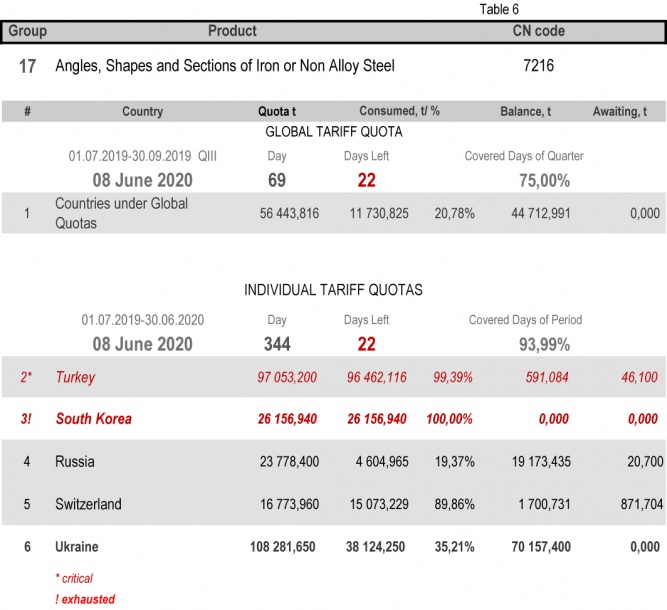The image size is (667, 610).
Task: Click the CN code value 7216
Action: point(538,66)
